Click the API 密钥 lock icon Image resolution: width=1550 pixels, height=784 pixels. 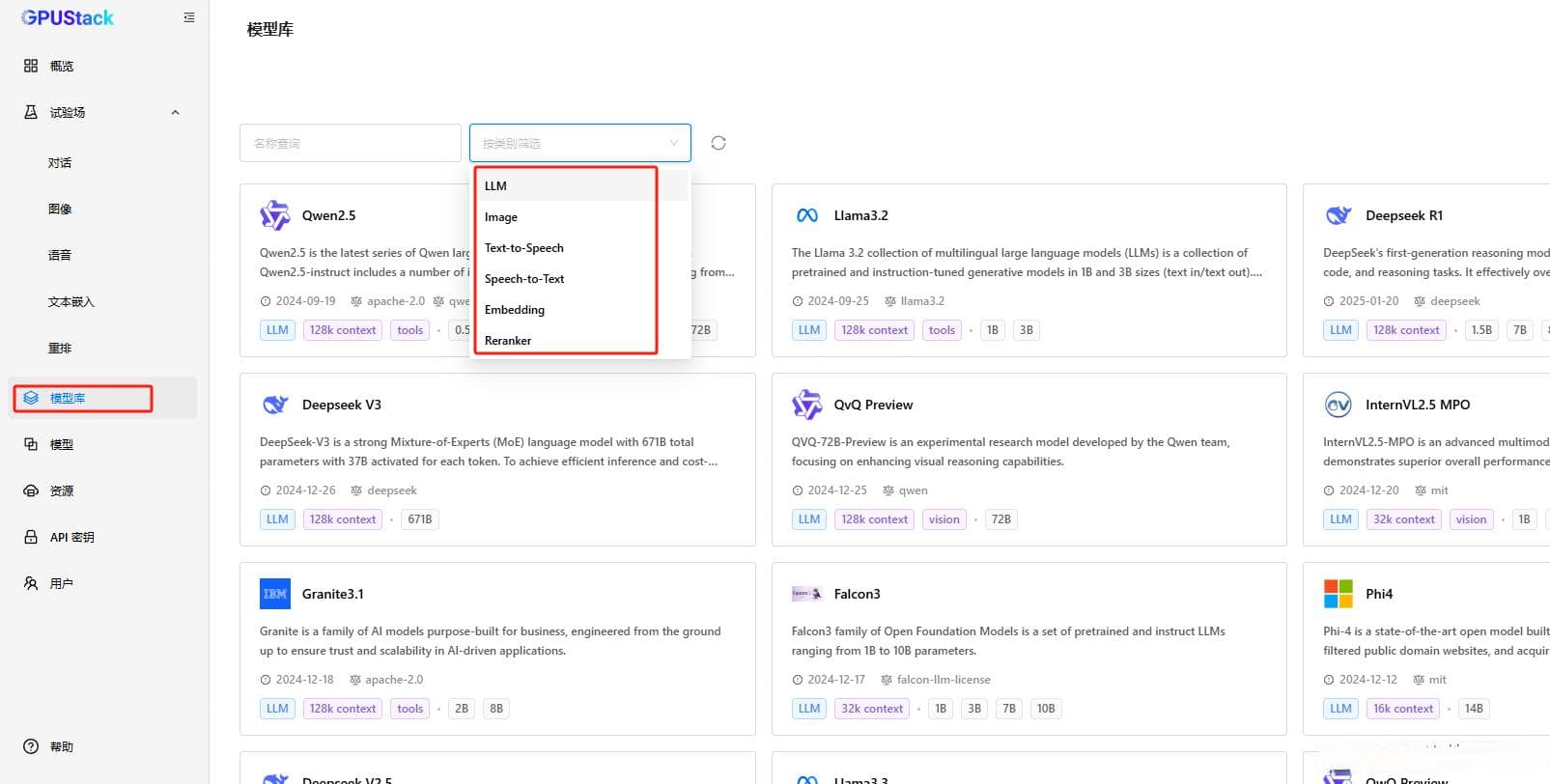point(31,537)
